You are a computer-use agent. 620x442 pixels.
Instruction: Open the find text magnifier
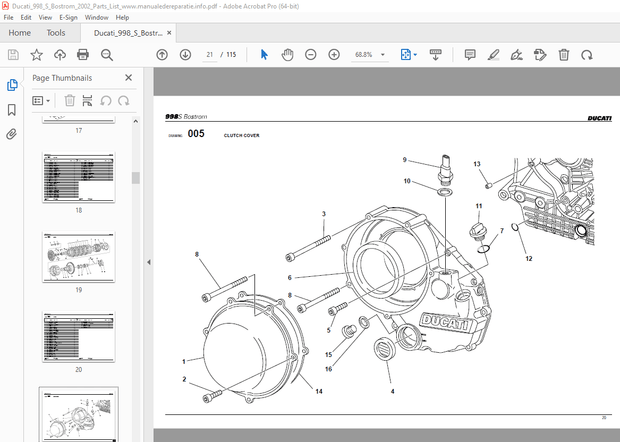pos(107,55)
